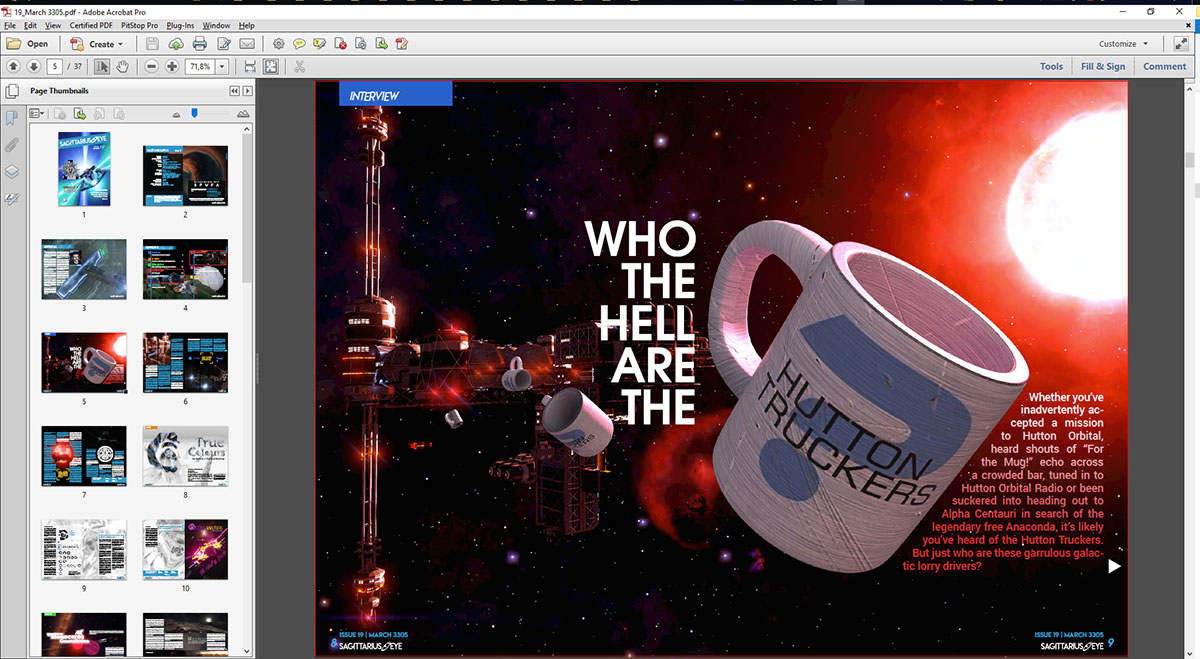Select the Sticky Note comment tool
Screen dimensions: 1200x659
coord(299,44)
